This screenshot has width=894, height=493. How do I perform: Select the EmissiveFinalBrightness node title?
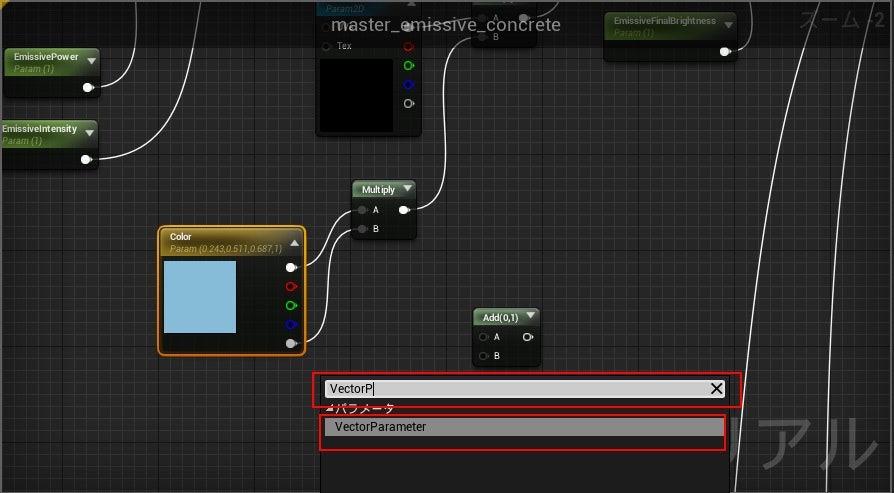[670, 27]
